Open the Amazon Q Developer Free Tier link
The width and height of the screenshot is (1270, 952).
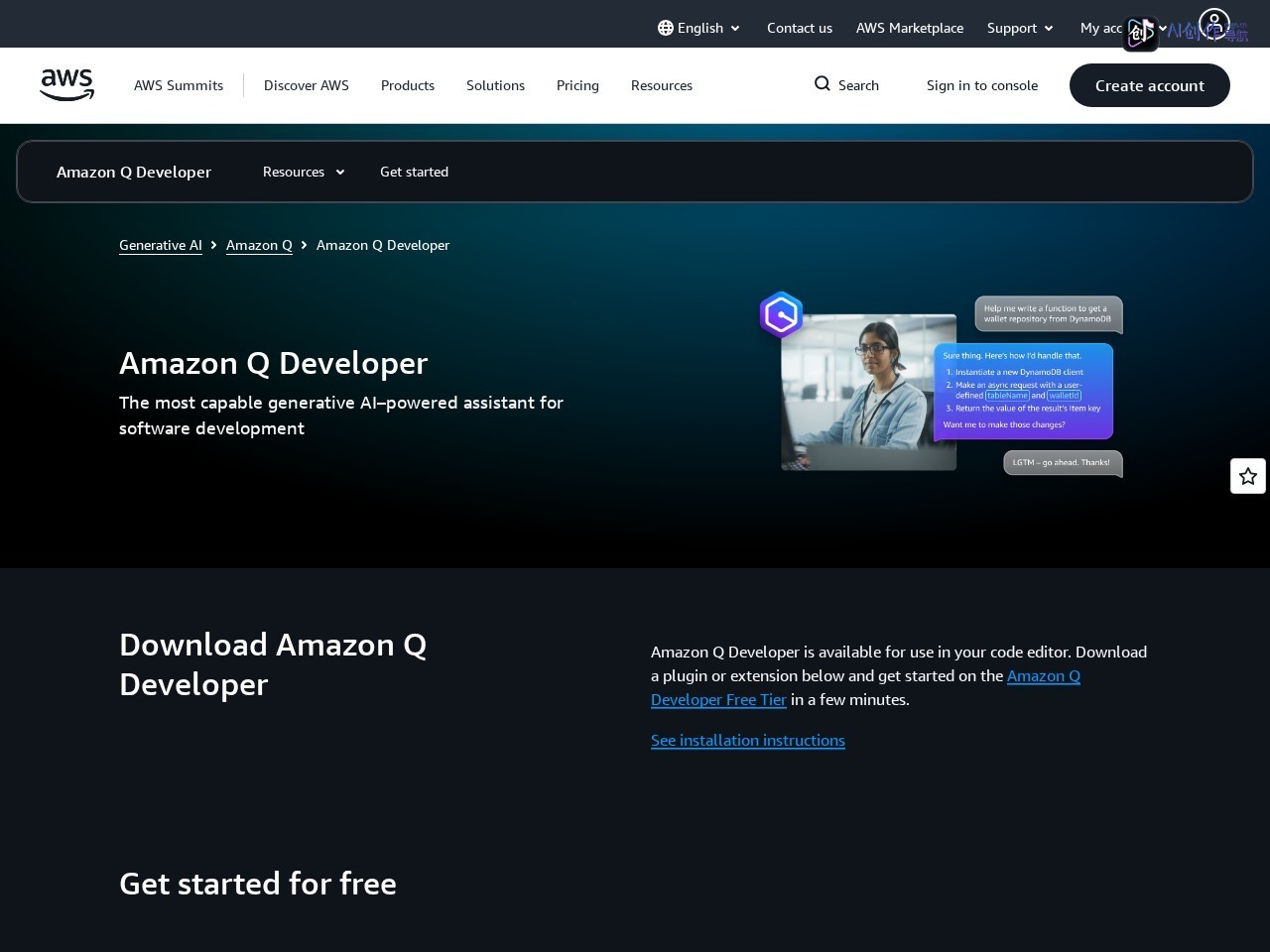coord(865,687)
